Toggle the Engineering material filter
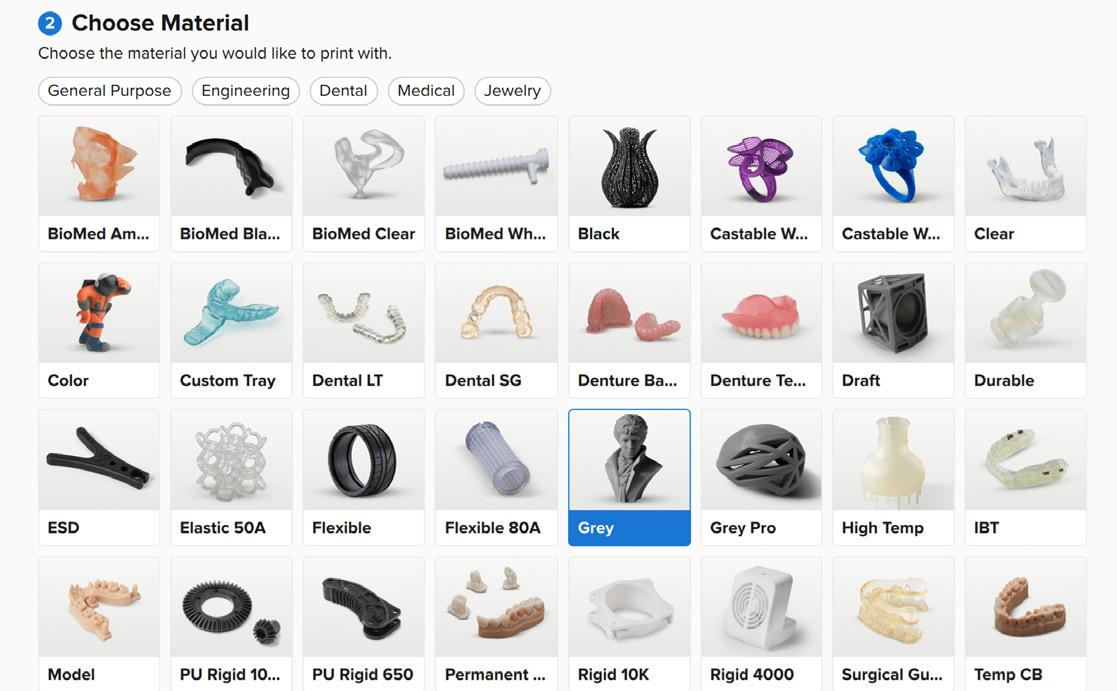Screen dimensions: 1117x691 (x=246, y=91)
